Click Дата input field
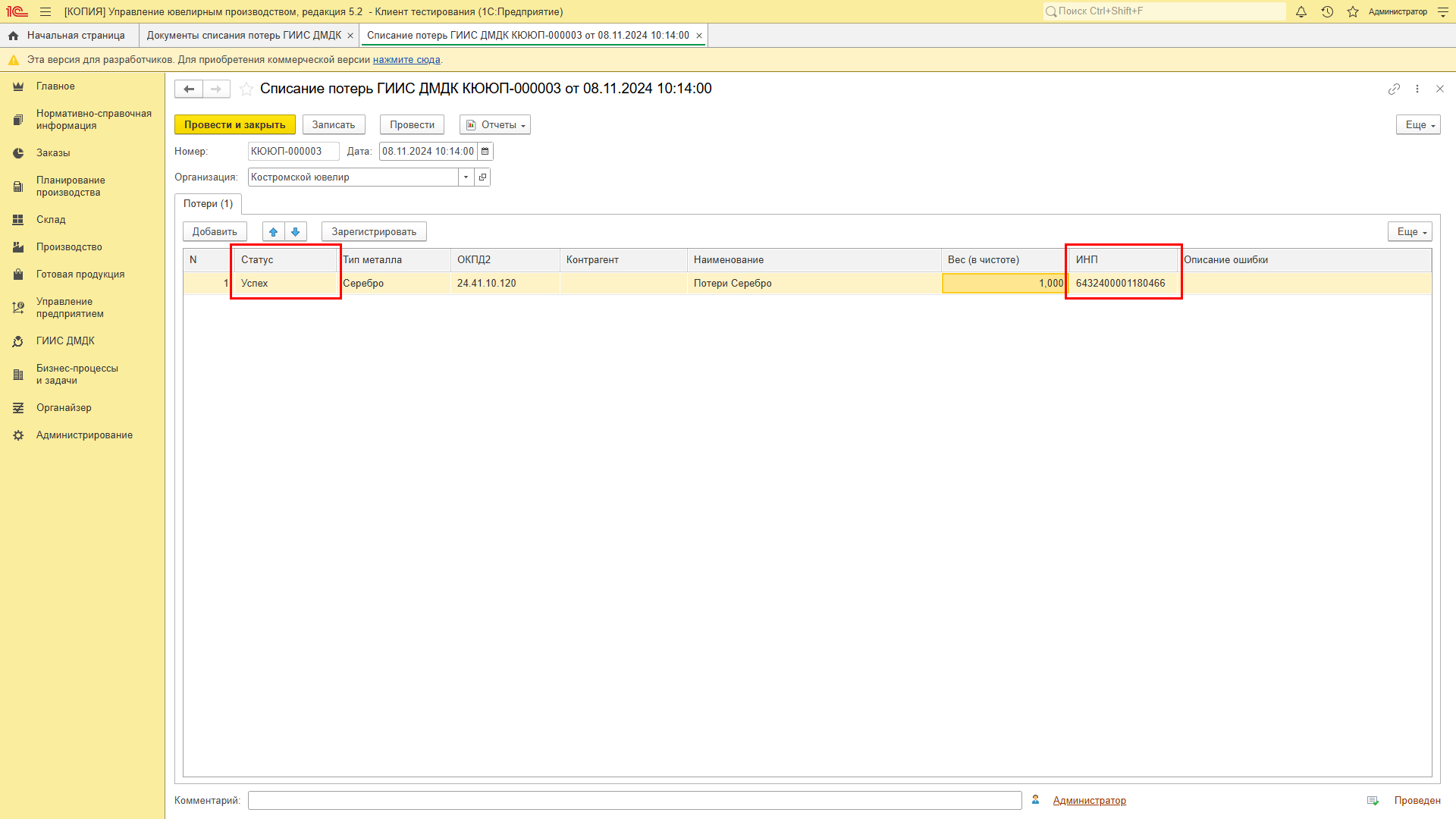The width and height of the screenshot is (1456, 819). [x=428, y=152]
